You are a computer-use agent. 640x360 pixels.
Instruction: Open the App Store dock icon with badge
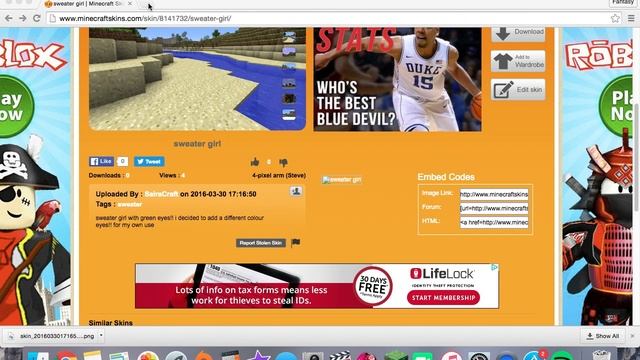[x=535, y=355]
